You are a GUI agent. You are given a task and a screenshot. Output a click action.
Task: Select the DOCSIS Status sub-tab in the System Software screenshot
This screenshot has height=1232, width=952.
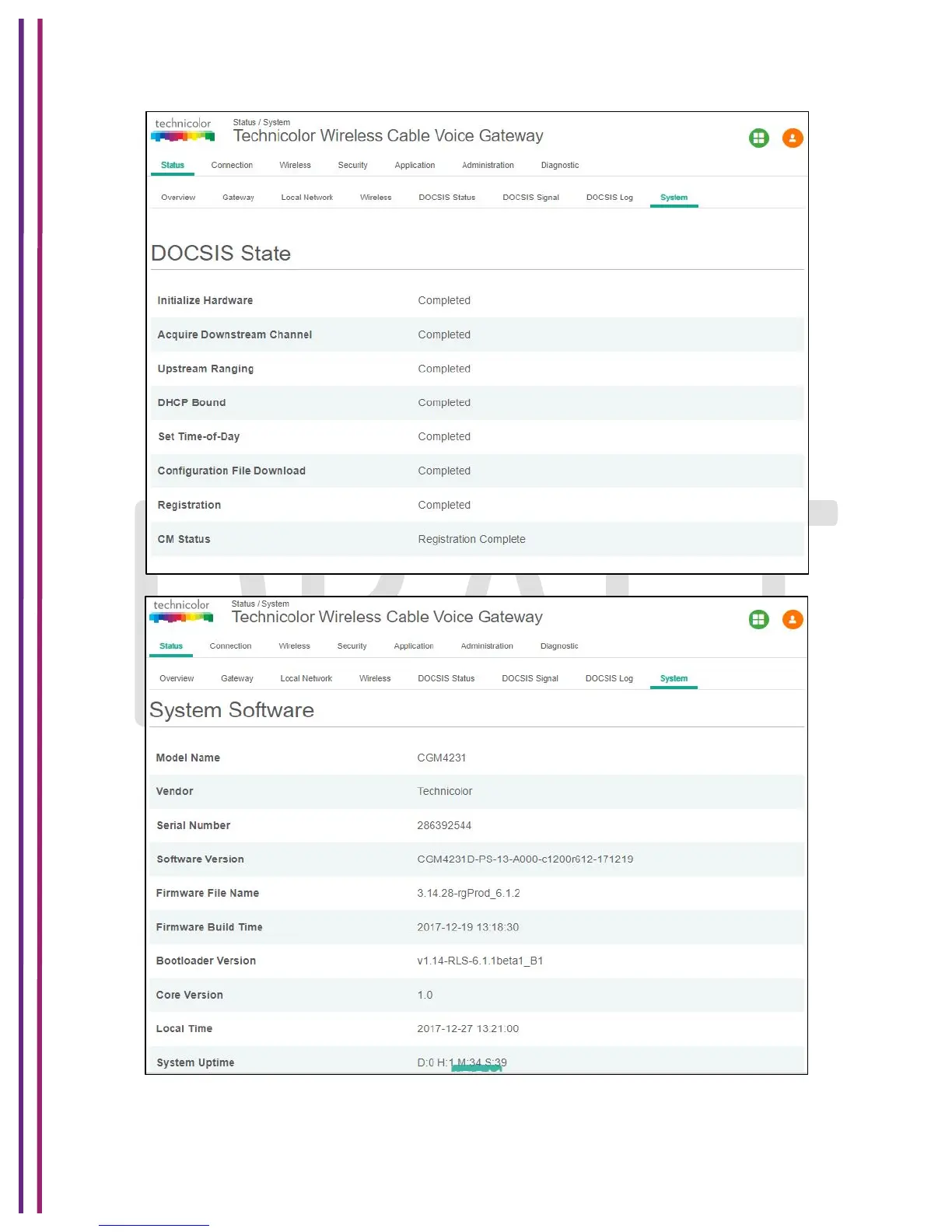(x=446, y=679)
